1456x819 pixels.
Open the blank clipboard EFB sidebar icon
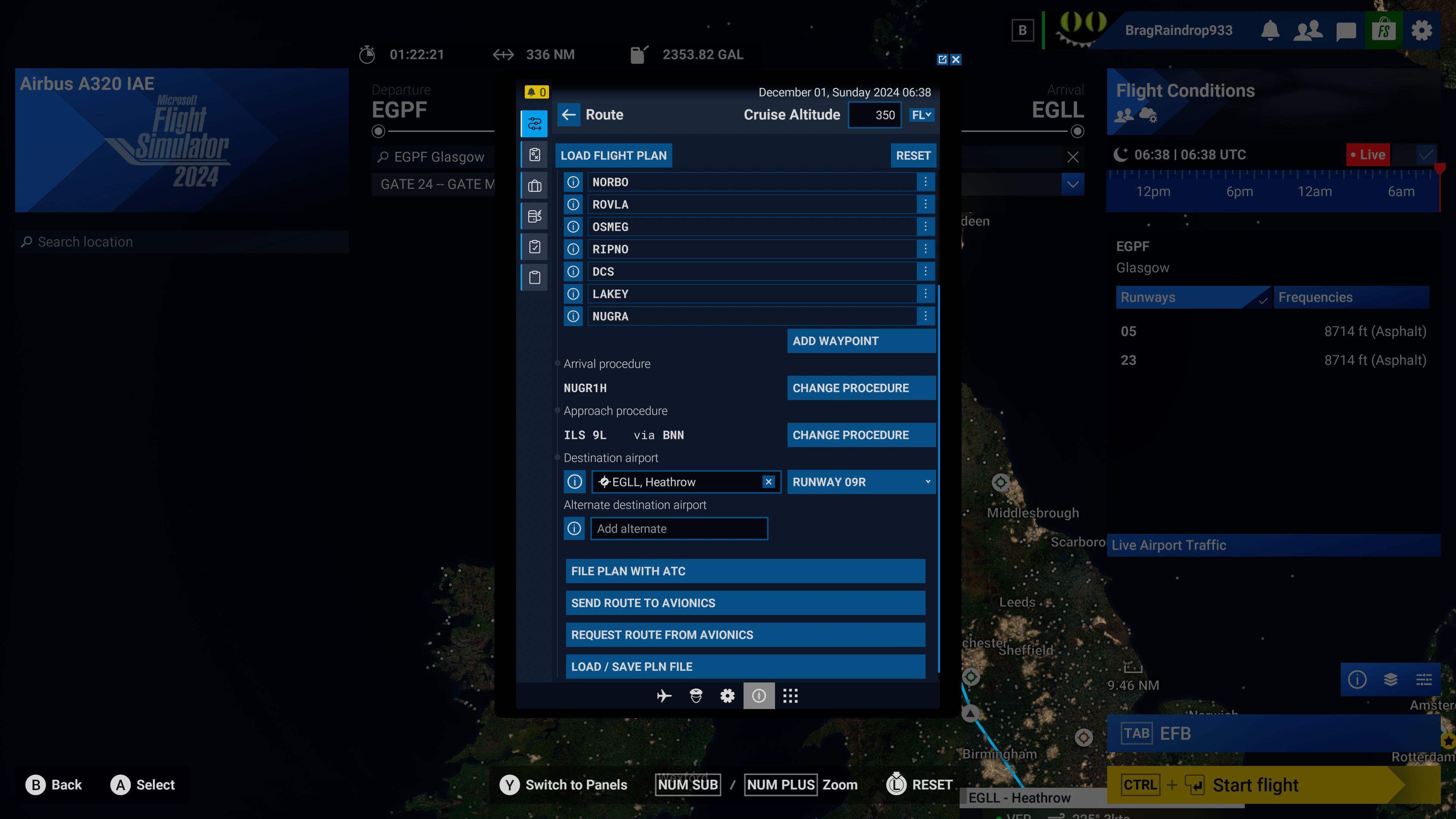(534, 278)
